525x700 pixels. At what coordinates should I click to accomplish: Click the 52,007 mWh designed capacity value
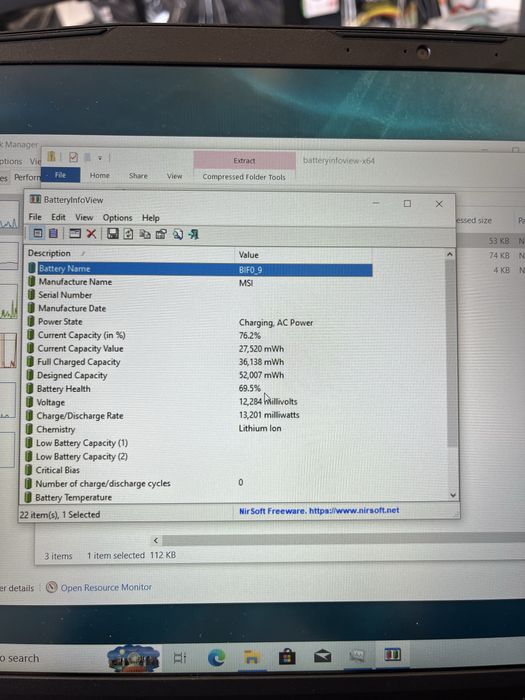point(261,375)
